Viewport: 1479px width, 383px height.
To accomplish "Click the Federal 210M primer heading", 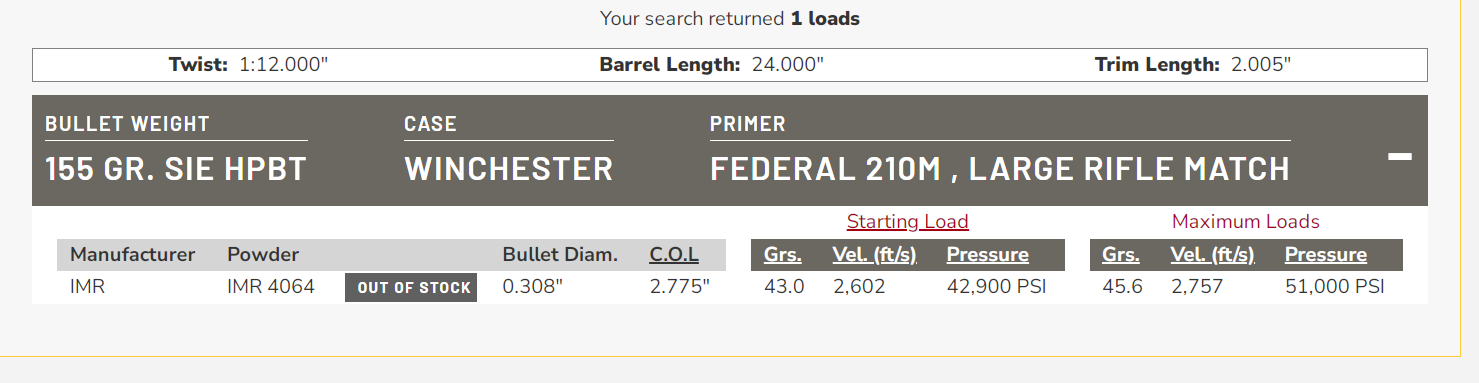I will 1000,169.
